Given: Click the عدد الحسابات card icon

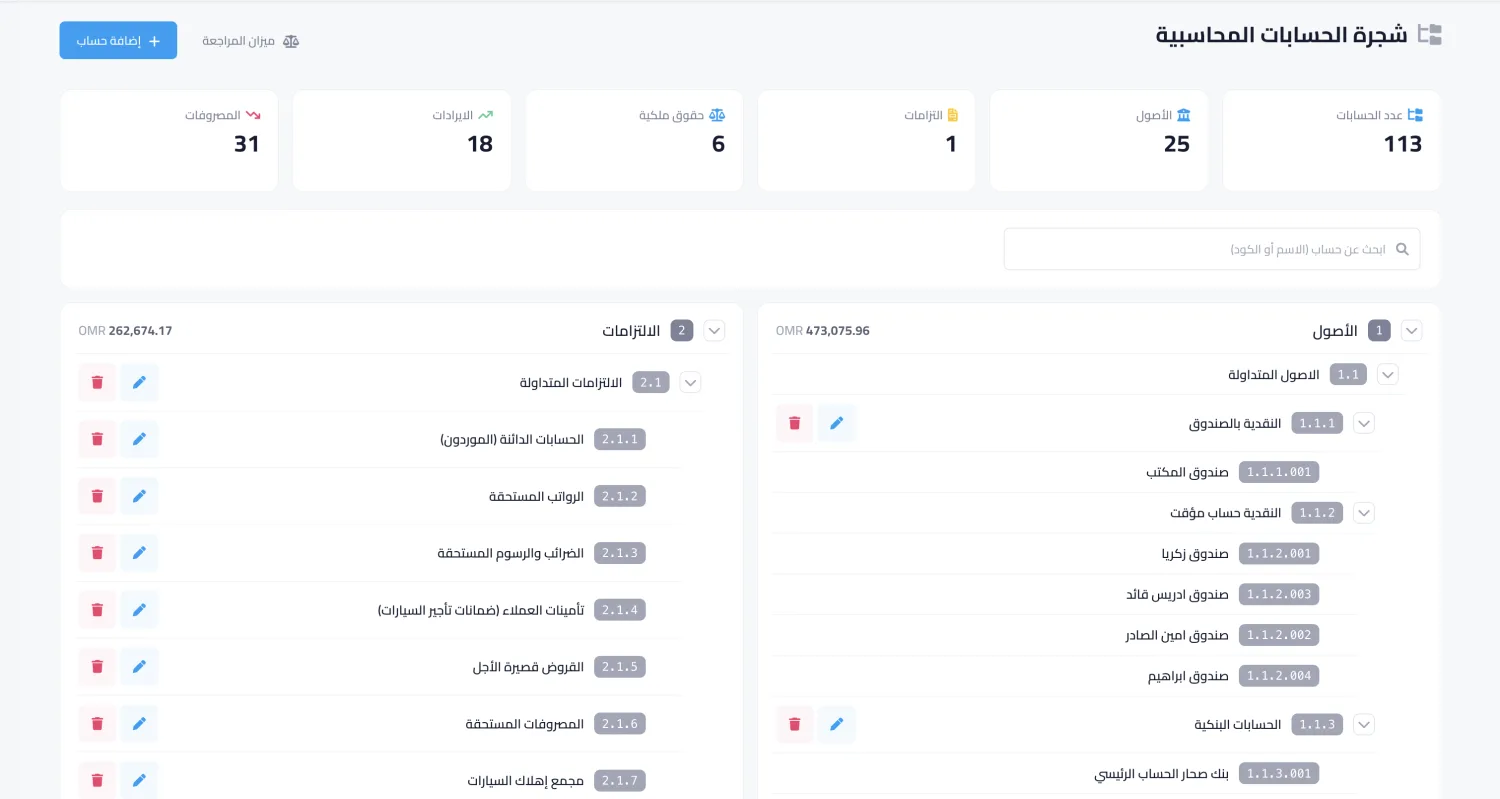Looking at the screenshot, I should pos(1415,115).
